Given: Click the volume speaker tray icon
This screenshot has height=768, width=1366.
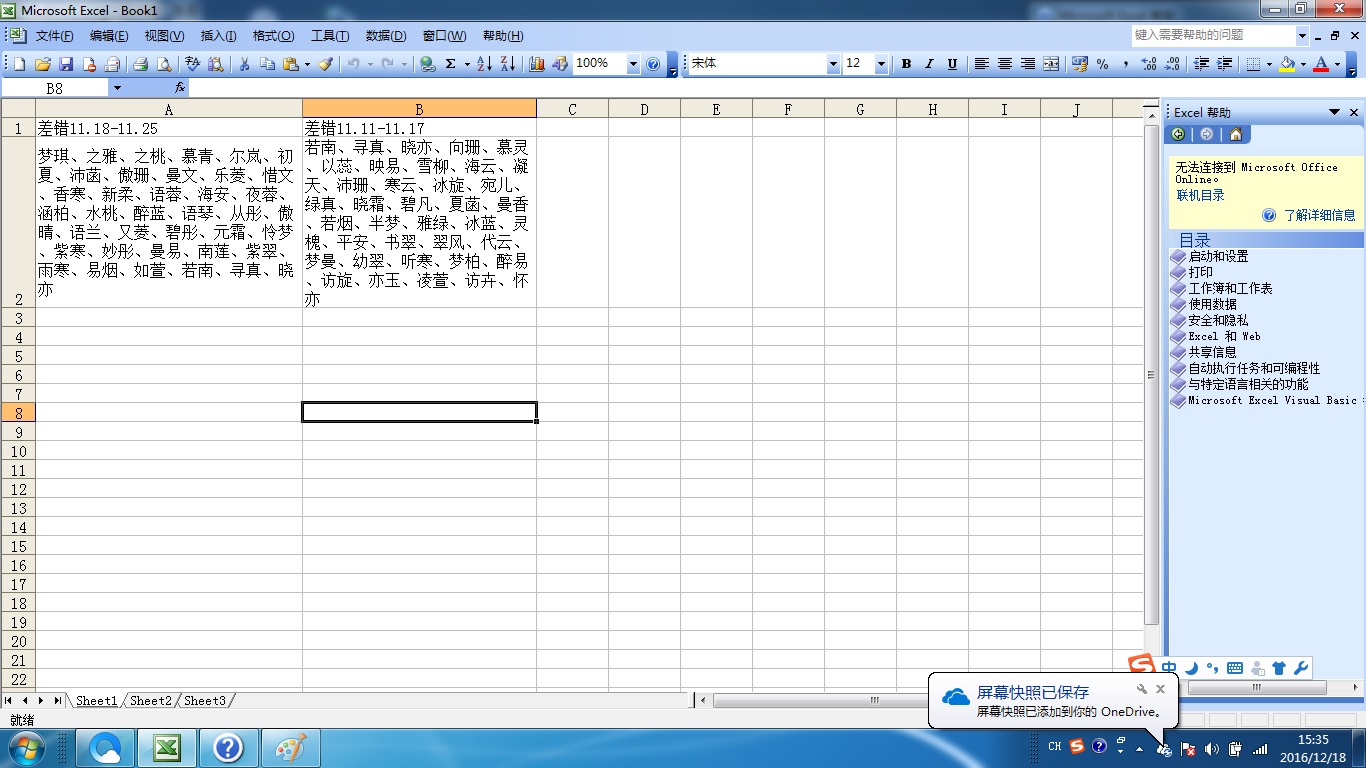Looking at the screenshot, I should 1212,748.
